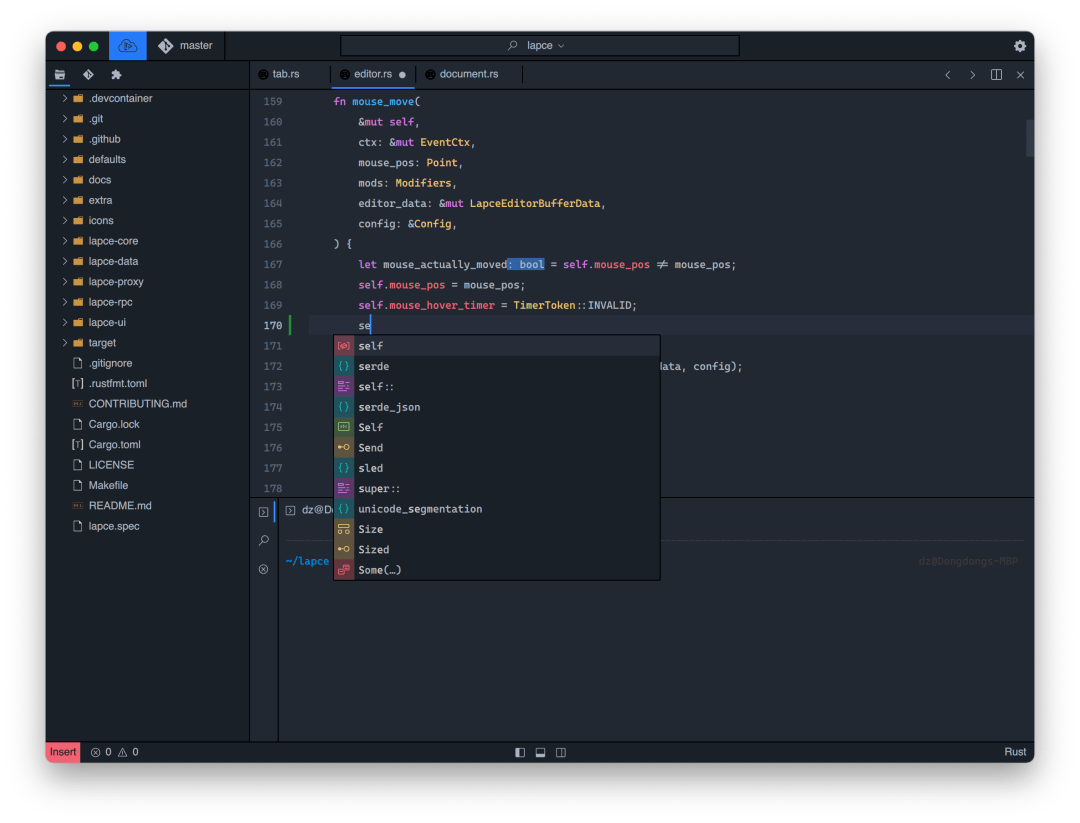Image resolution: width=1080 pixels, height=823 pixels.
Task: Select the Self type completion
Action: click(497, 427)
